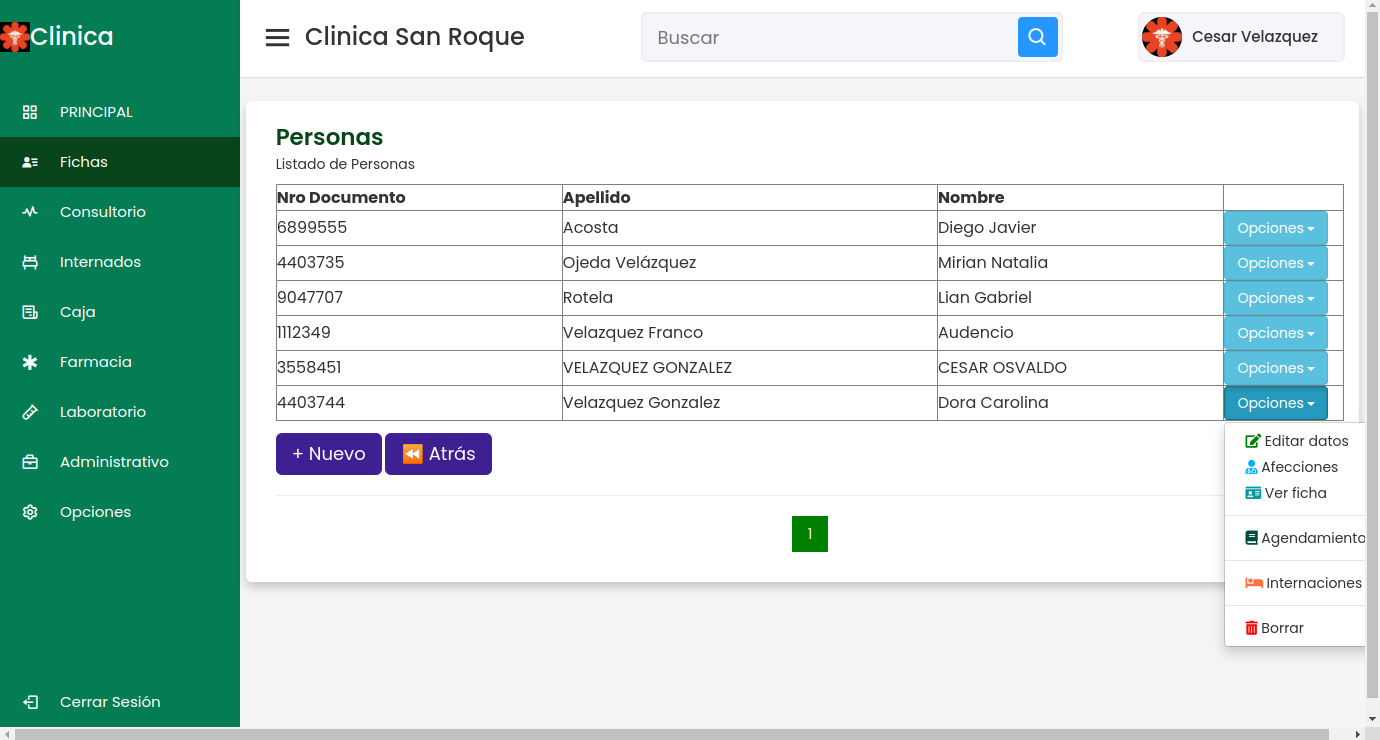The image size is (1380, 740).
Task: Click document number 4403735
Action: pos(311,263)
